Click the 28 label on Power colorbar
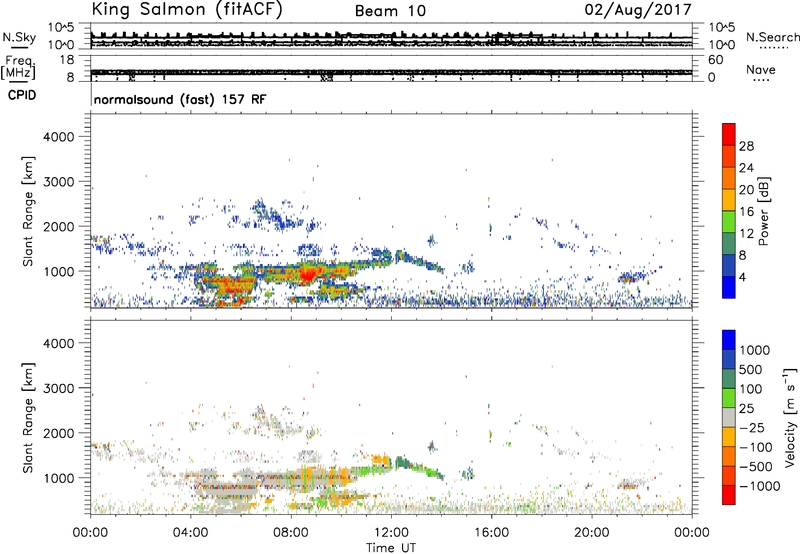This screenshot has height=554, width=800. tap(746, 146)
